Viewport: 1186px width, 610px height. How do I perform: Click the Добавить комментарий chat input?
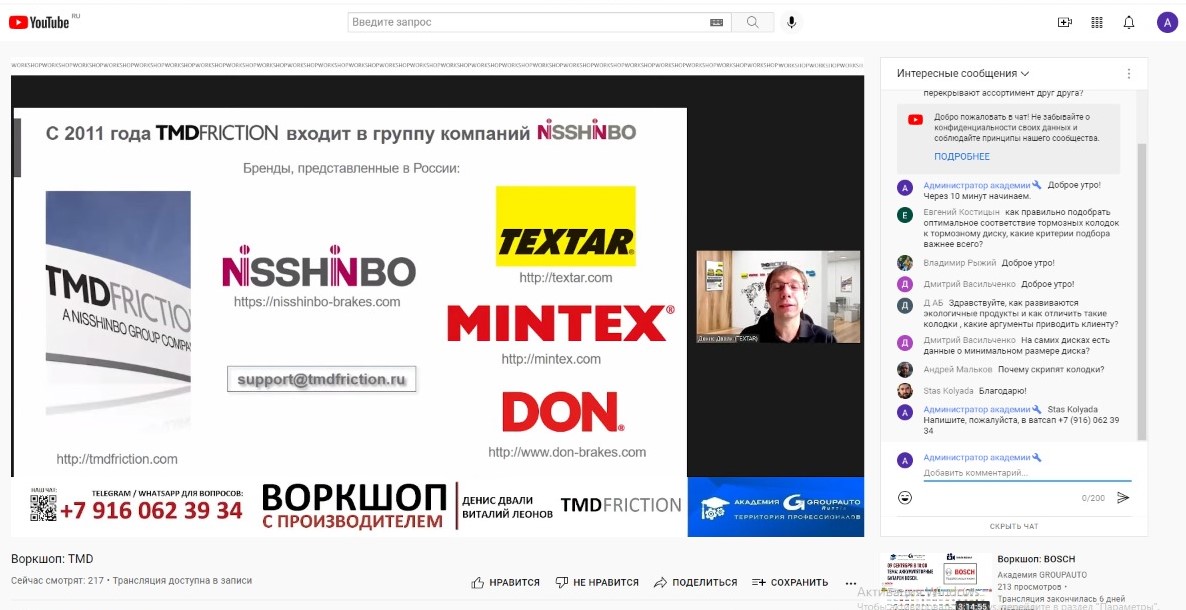pyautogui.click(x=1026, y=473)
